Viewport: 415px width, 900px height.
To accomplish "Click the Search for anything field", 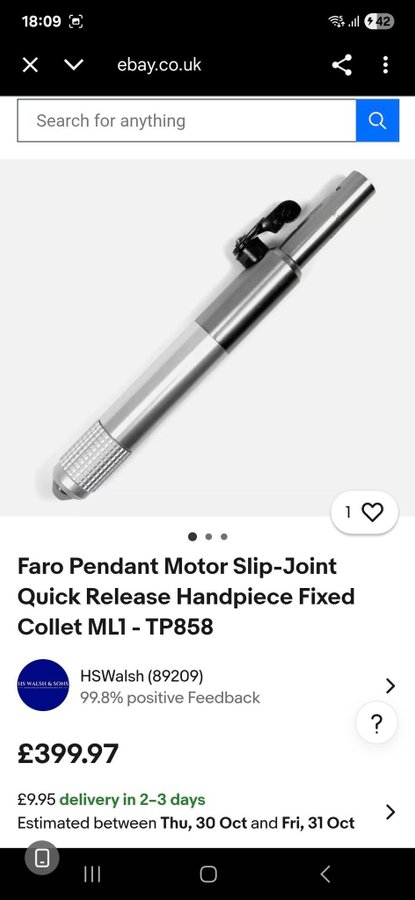I will click(x=187, y=121).
